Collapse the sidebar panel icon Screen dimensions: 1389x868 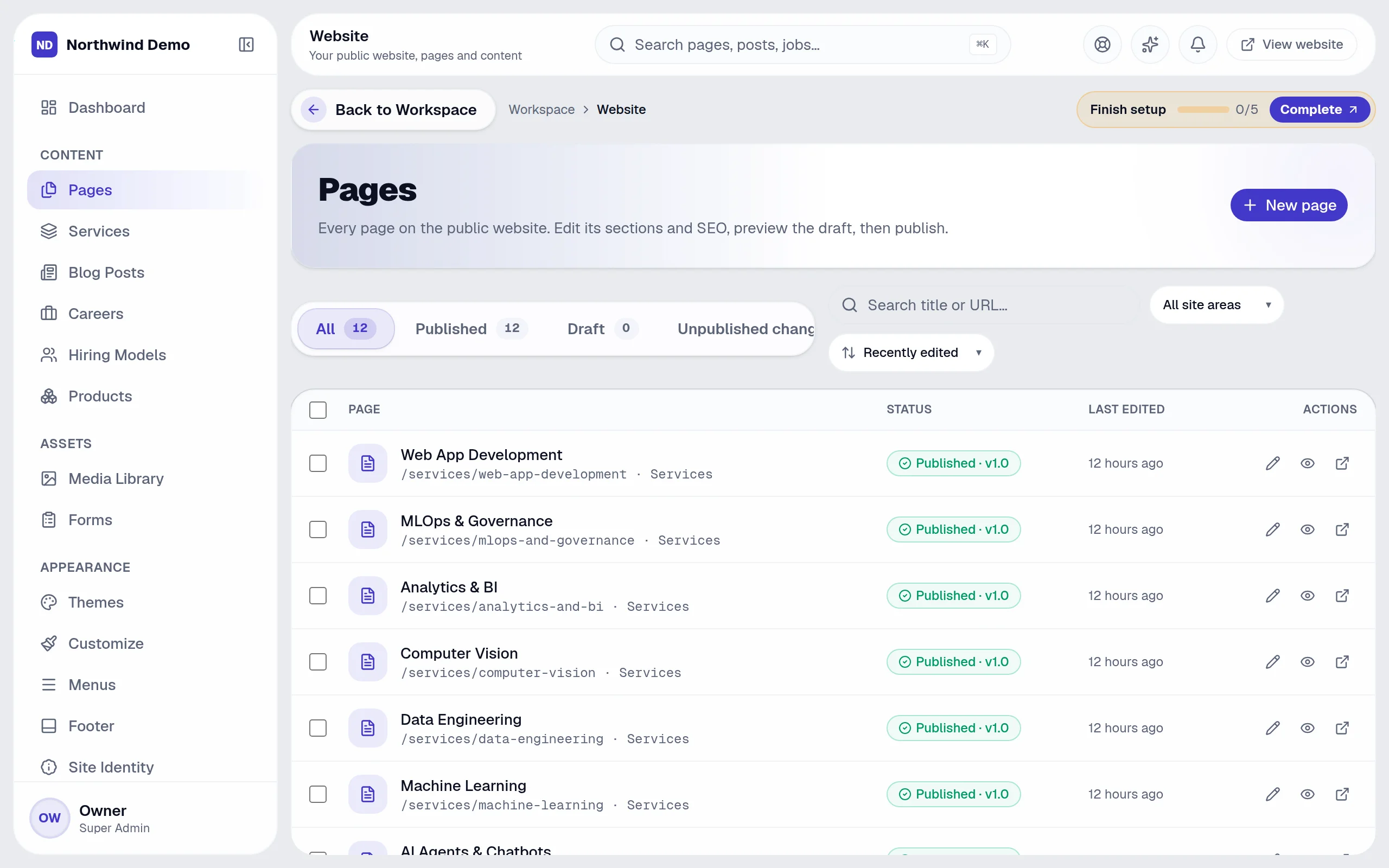click(246, 44)
